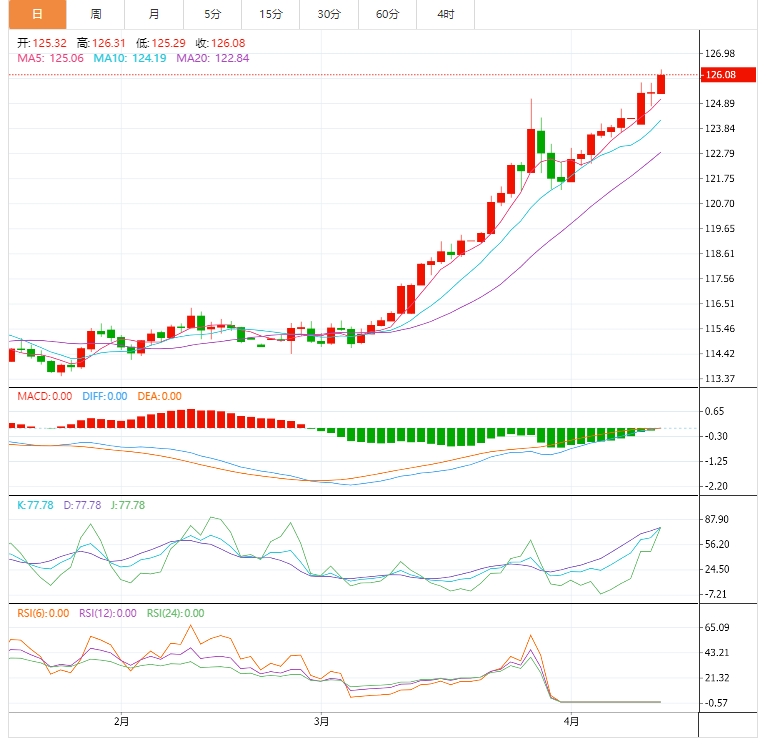
Task: Click the red 126.08 current price tag
Action: click(x=720, y=75)
